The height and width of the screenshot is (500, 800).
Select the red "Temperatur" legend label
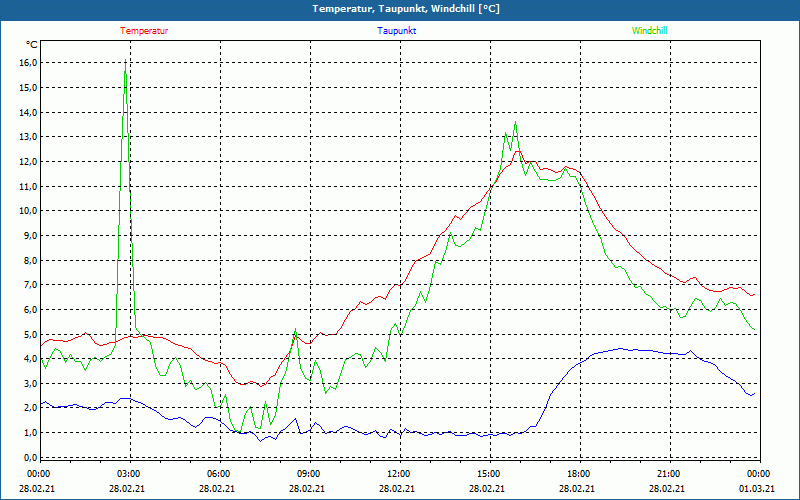144,31
